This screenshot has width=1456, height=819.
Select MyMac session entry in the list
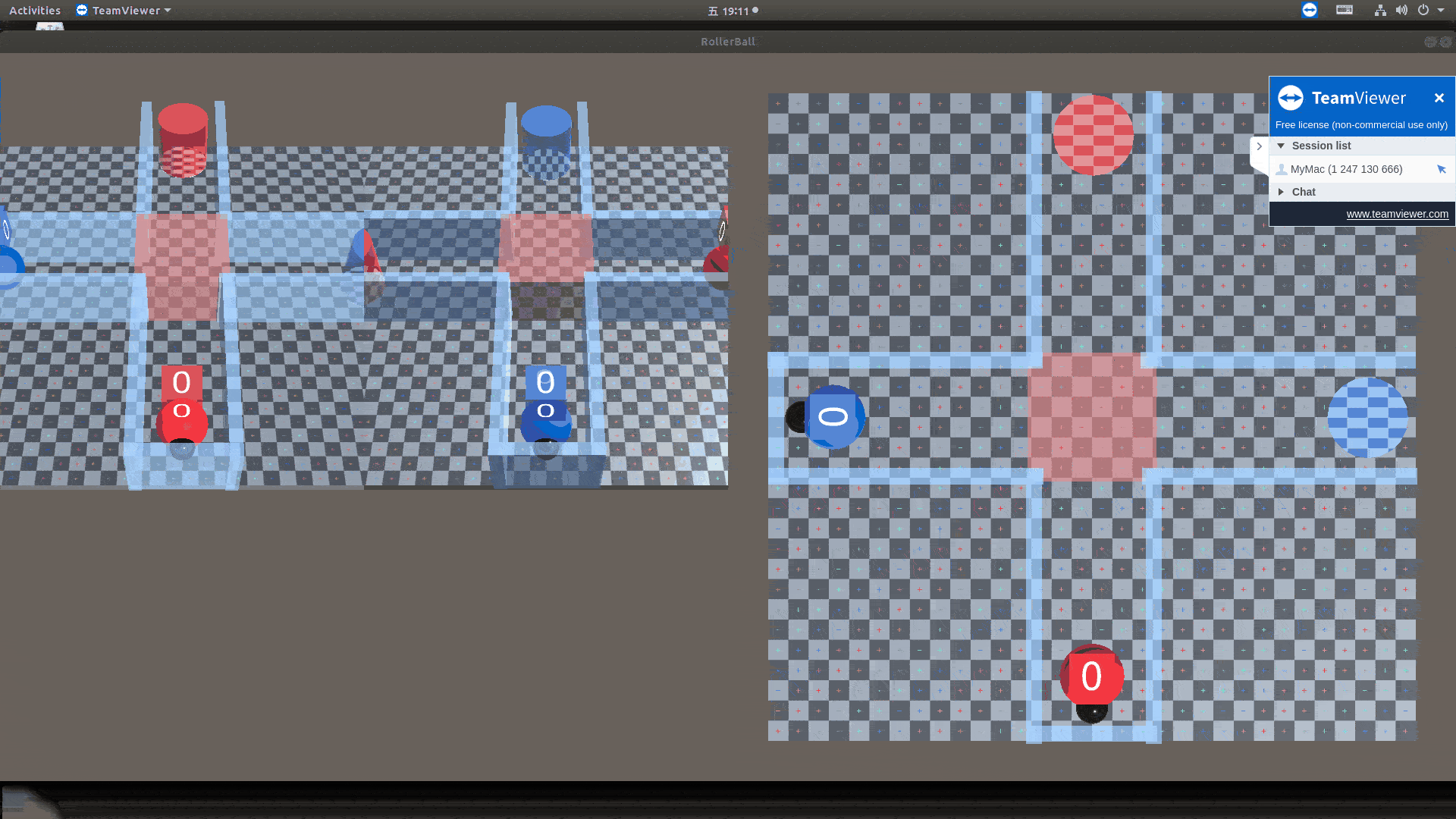click(1346, 169)
